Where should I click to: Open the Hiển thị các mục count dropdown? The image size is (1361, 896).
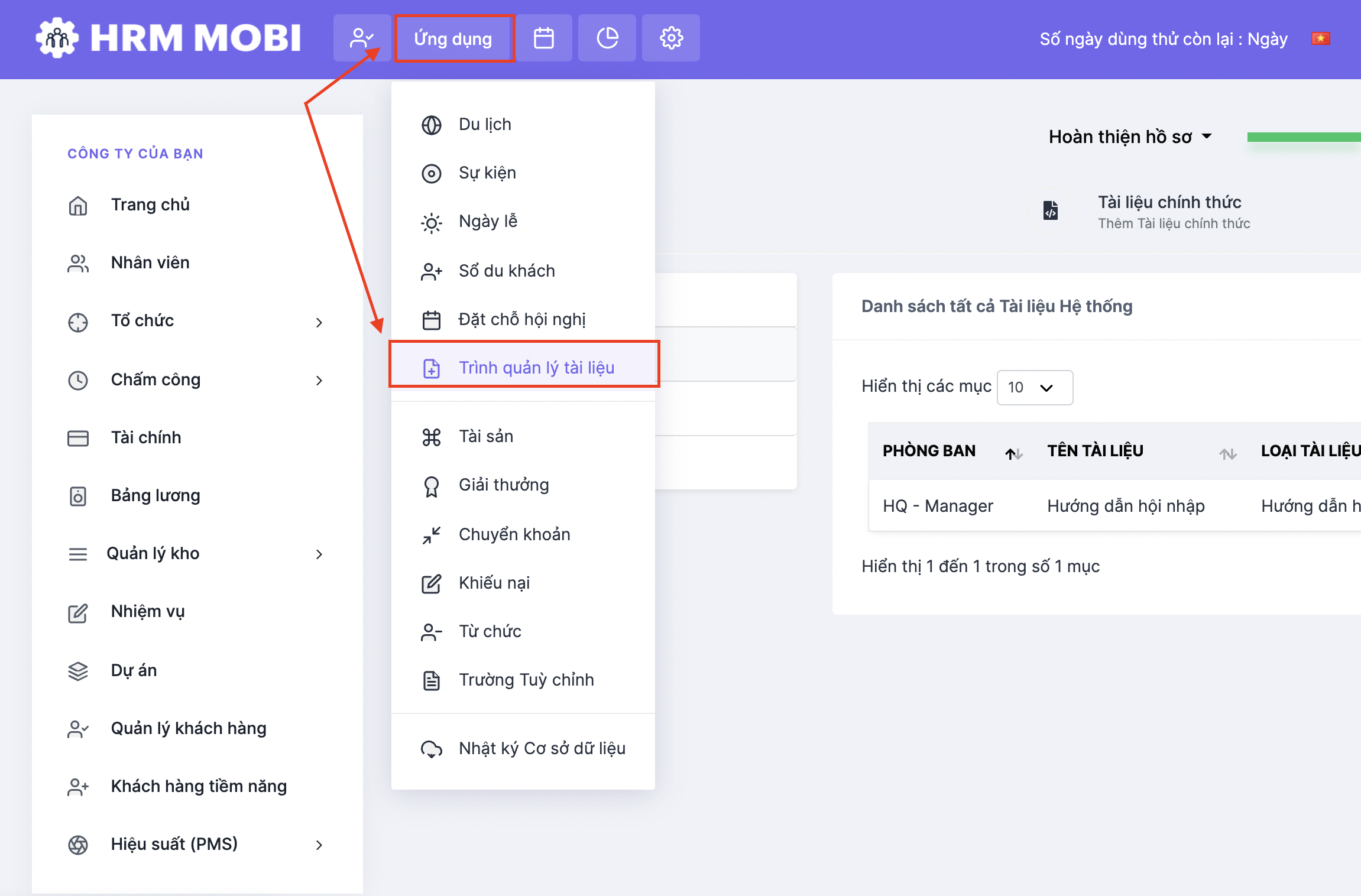pyautogui.click(x=1035, y=387)
